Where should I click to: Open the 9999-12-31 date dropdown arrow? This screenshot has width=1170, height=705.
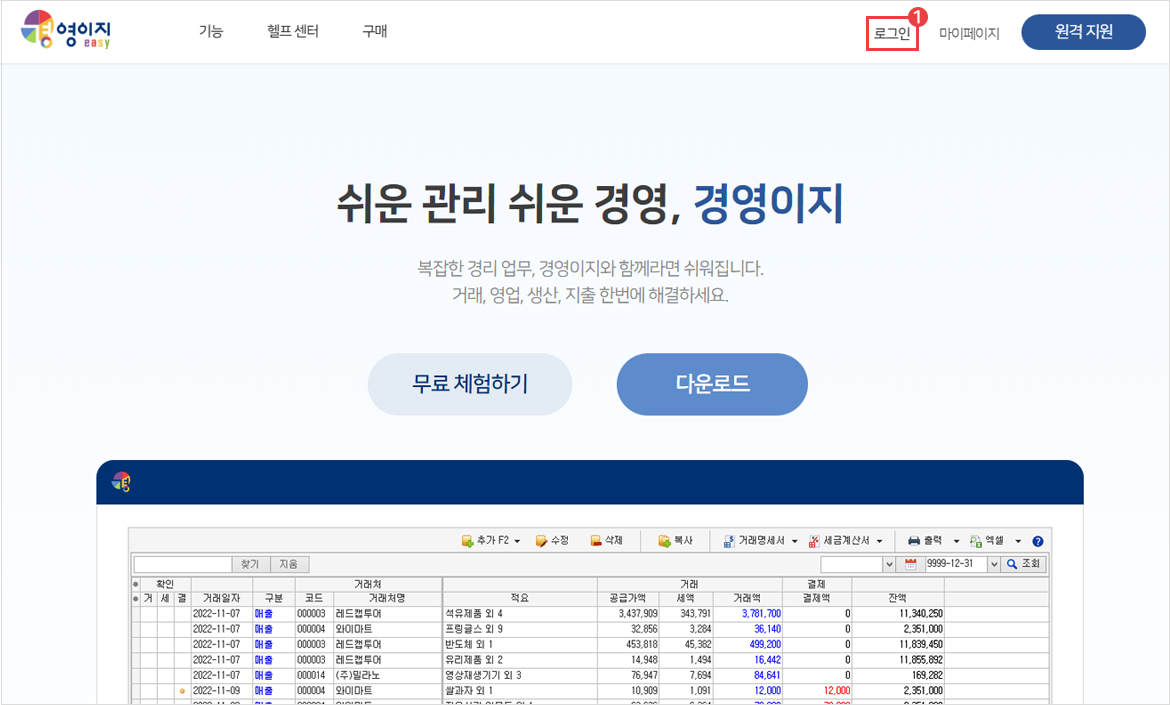993,564
